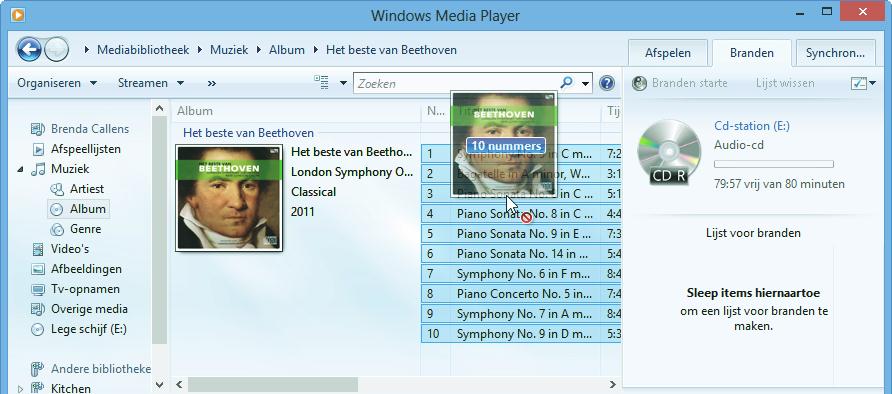Switch to the Afspelen tab
This screenshot has height=394, width=892.
(x=668, y=53)
